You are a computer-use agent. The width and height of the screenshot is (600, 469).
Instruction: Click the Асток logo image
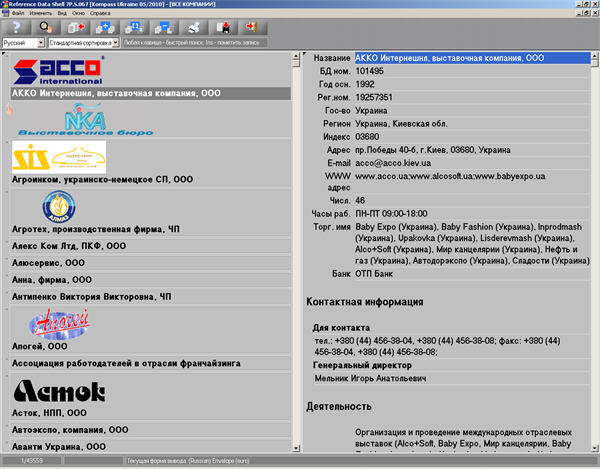pyautogui.click(x=59, y=391)
